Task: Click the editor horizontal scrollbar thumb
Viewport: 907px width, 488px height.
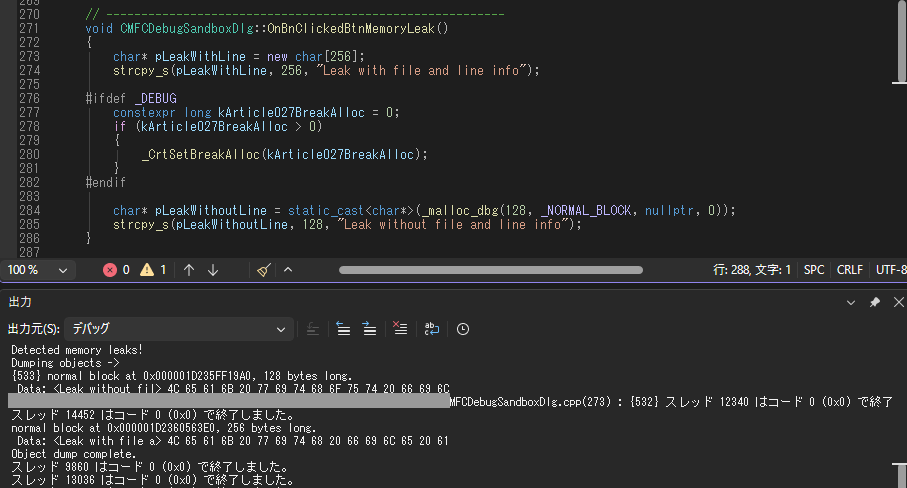Action: coord(491,270)
